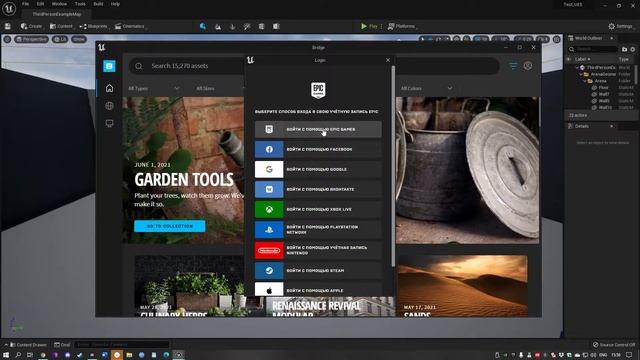Viewport: 640px width, 360px height.
Task: Open the Sands collection thumbnail
Action: click(463, 286)
